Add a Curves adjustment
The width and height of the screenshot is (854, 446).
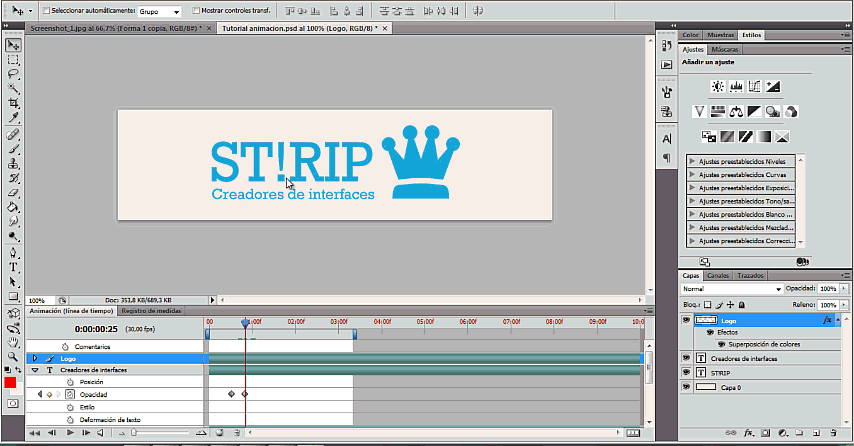tap(754, 87)
